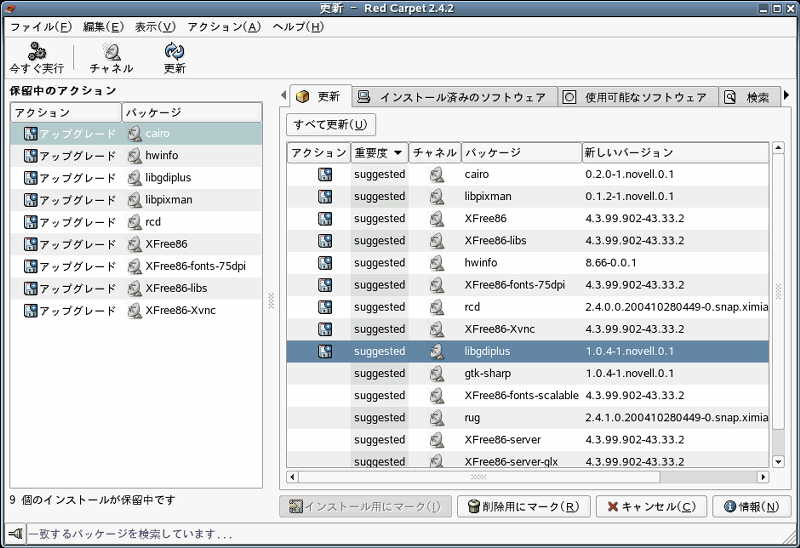Click package icon beside libpixman in pending list
The height and width of the screenshot is (548, 800).
(x=135, y=200)
